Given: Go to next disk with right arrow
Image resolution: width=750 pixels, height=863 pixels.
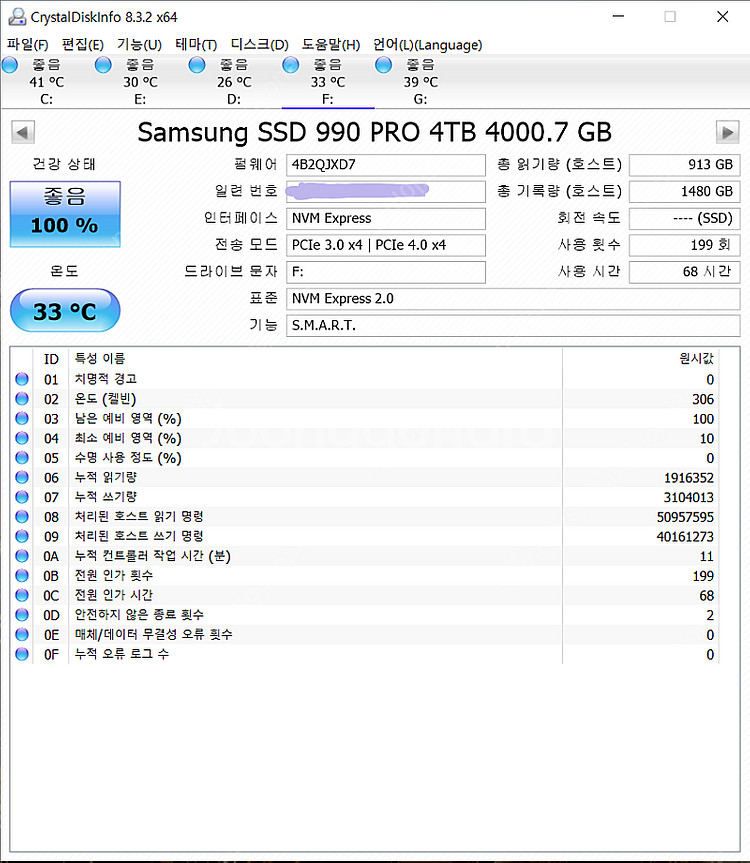Looking at the screenshot, I should 727,132.
